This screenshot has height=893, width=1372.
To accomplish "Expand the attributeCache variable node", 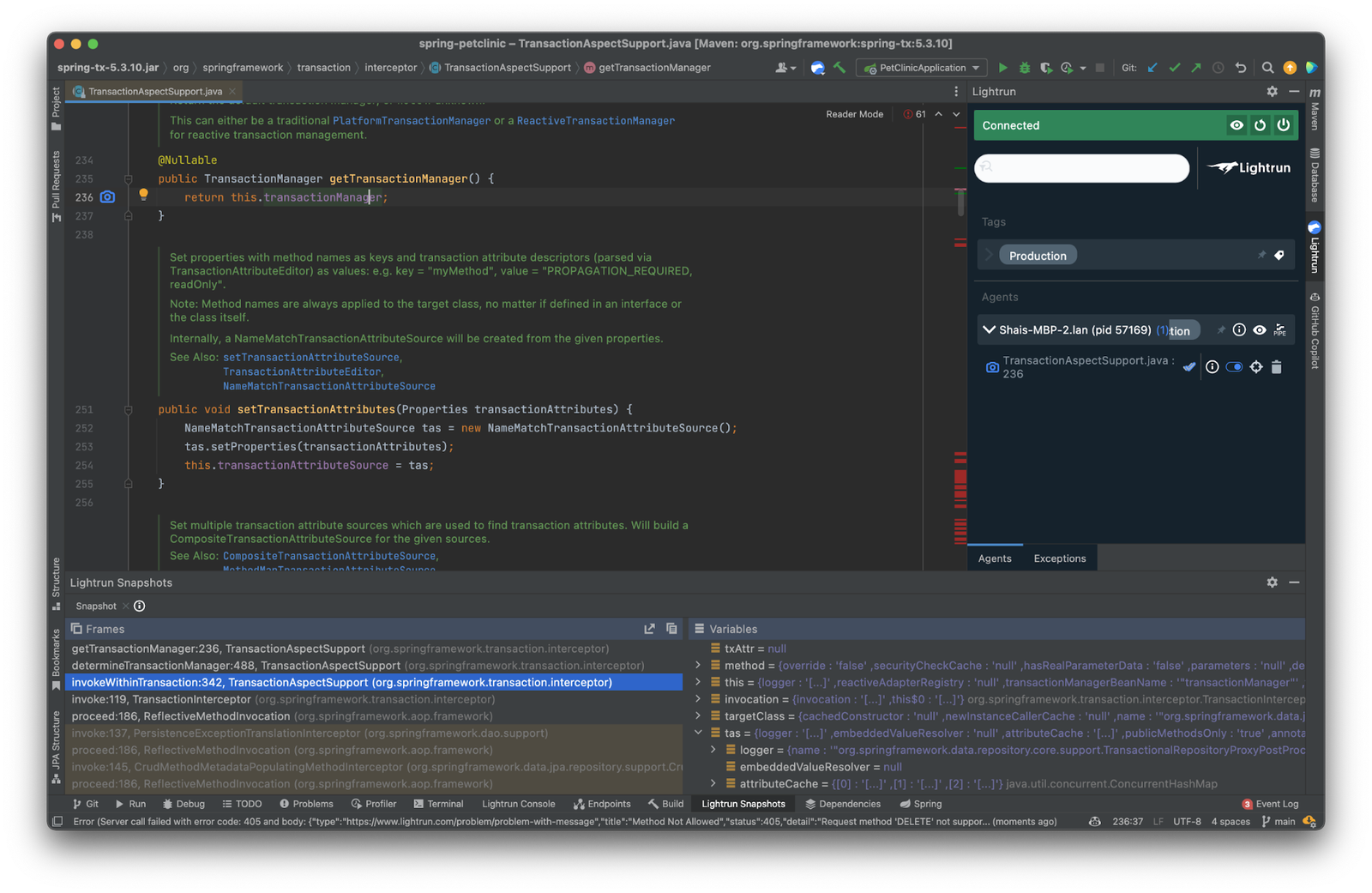I will [x=713, y=784].
